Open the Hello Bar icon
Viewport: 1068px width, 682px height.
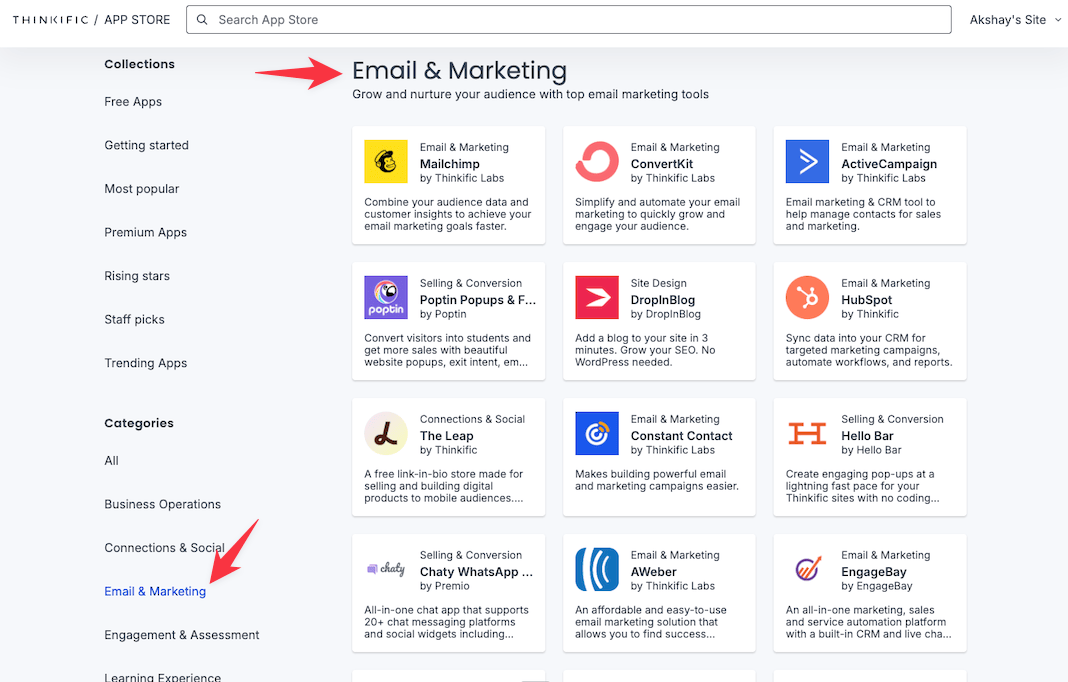point(807,433)
